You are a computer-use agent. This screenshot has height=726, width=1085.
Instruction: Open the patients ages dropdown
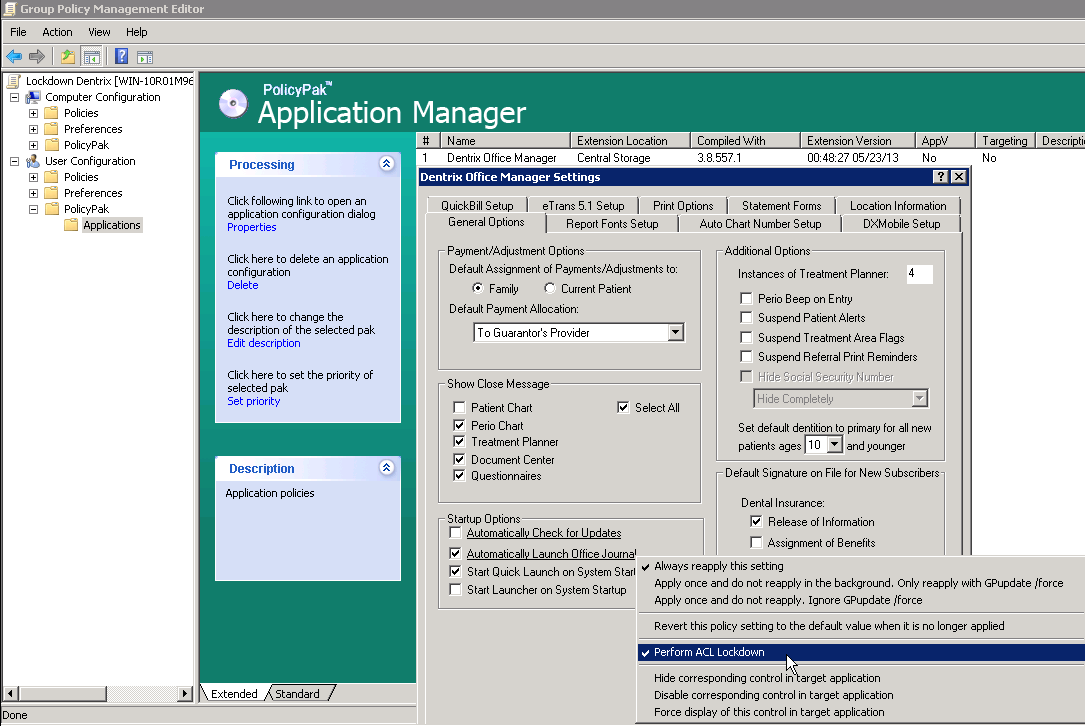click(x=835, y=445)
